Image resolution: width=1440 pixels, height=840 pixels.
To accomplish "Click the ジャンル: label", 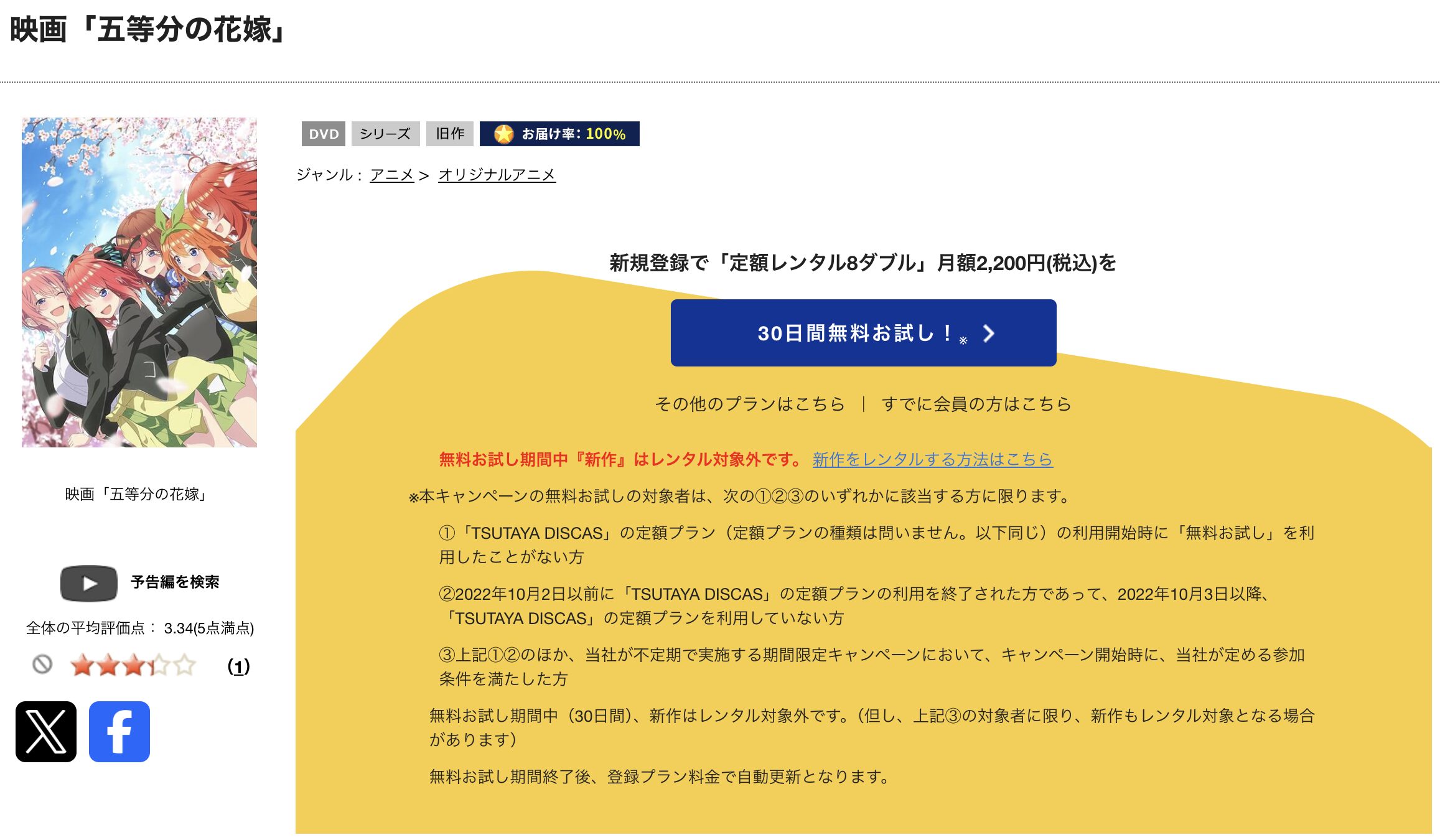I will pos(329,175).
